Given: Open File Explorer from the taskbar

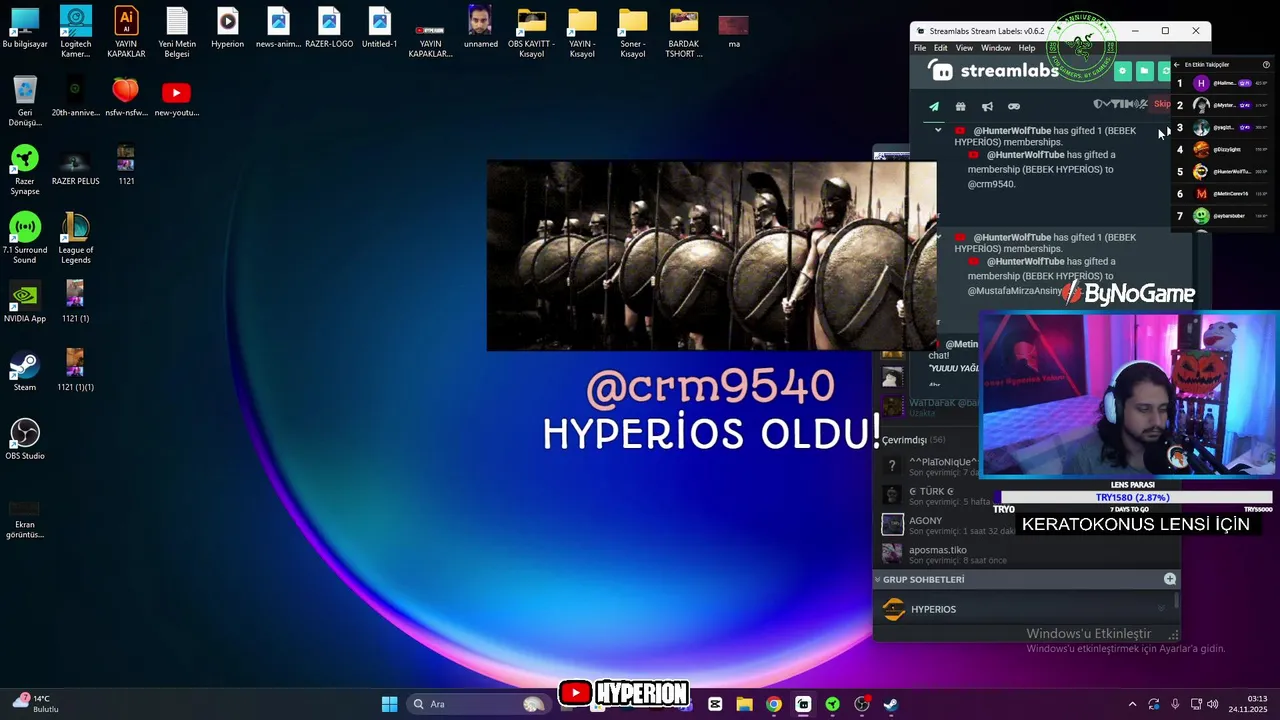Looking at the screenshot, I should 744,704.
